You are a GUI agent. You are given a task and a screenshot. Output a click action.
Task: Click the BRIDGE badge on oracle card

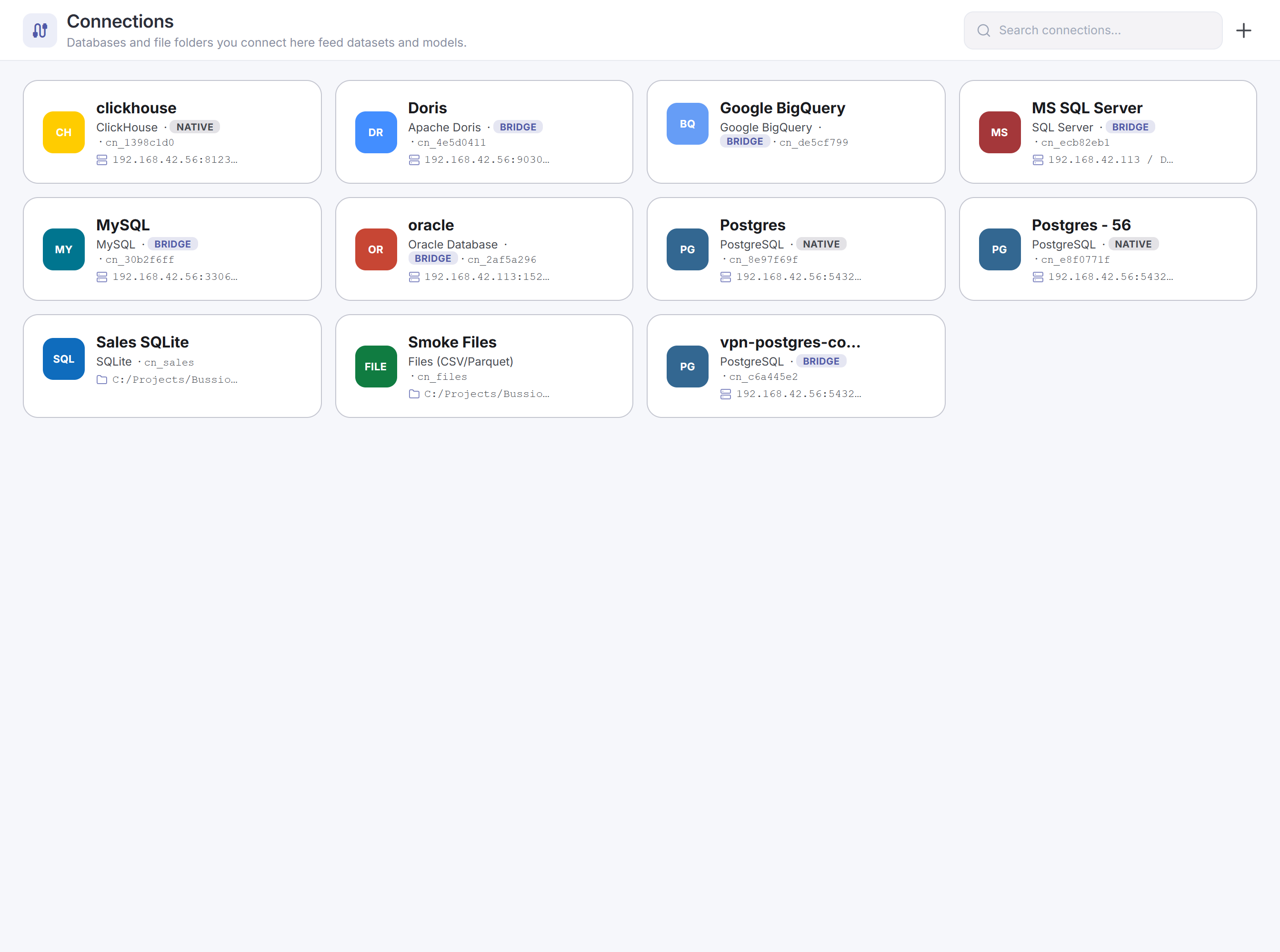click(433, 258)
